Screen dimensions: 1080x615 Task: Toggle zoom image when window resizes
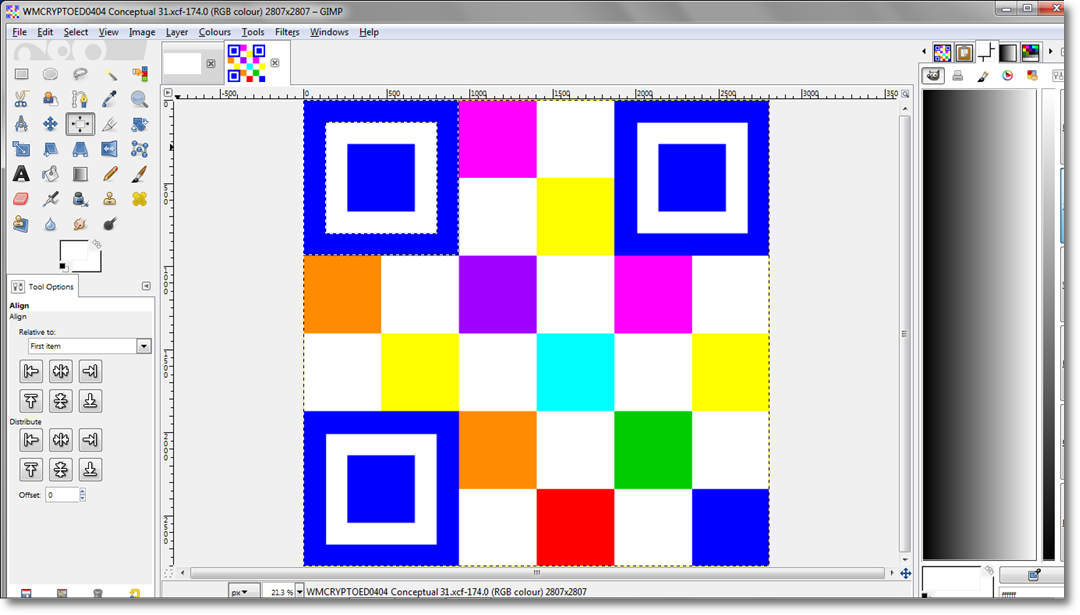906,93
